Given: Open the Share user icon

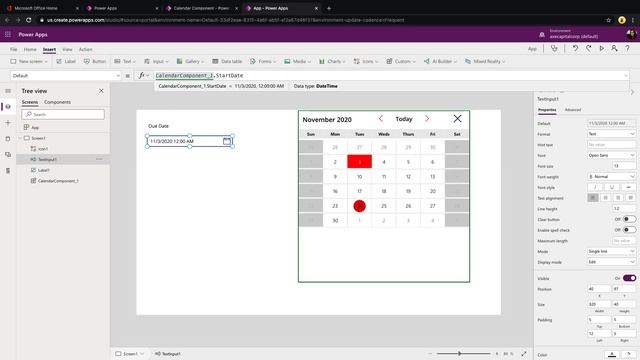Looking at the screenshot, I should pos(614,49).
